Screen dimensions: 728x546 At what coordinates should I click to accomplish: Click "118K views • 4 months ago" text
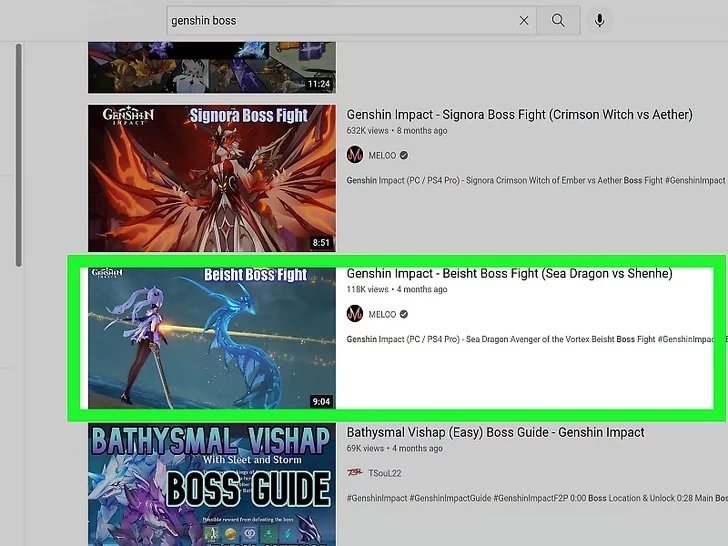(x=397, y=289)
